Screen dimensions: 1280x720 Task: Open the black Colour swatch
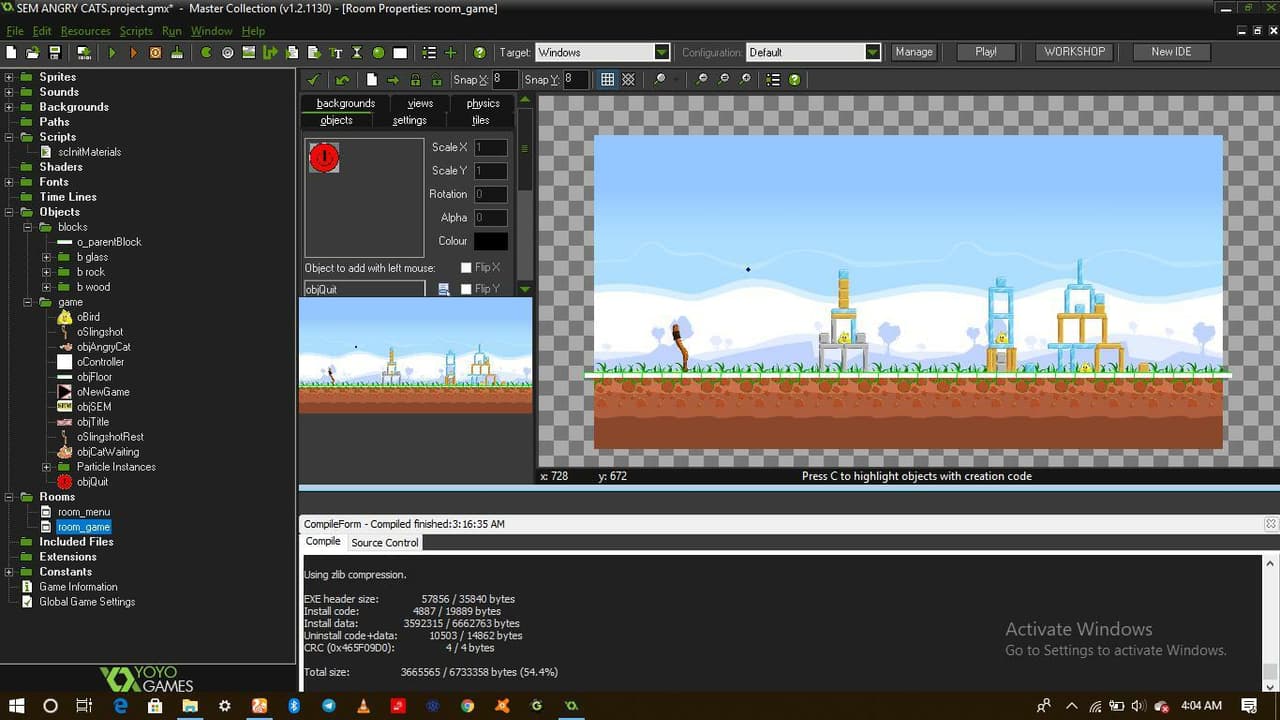[x=490, y=241]
